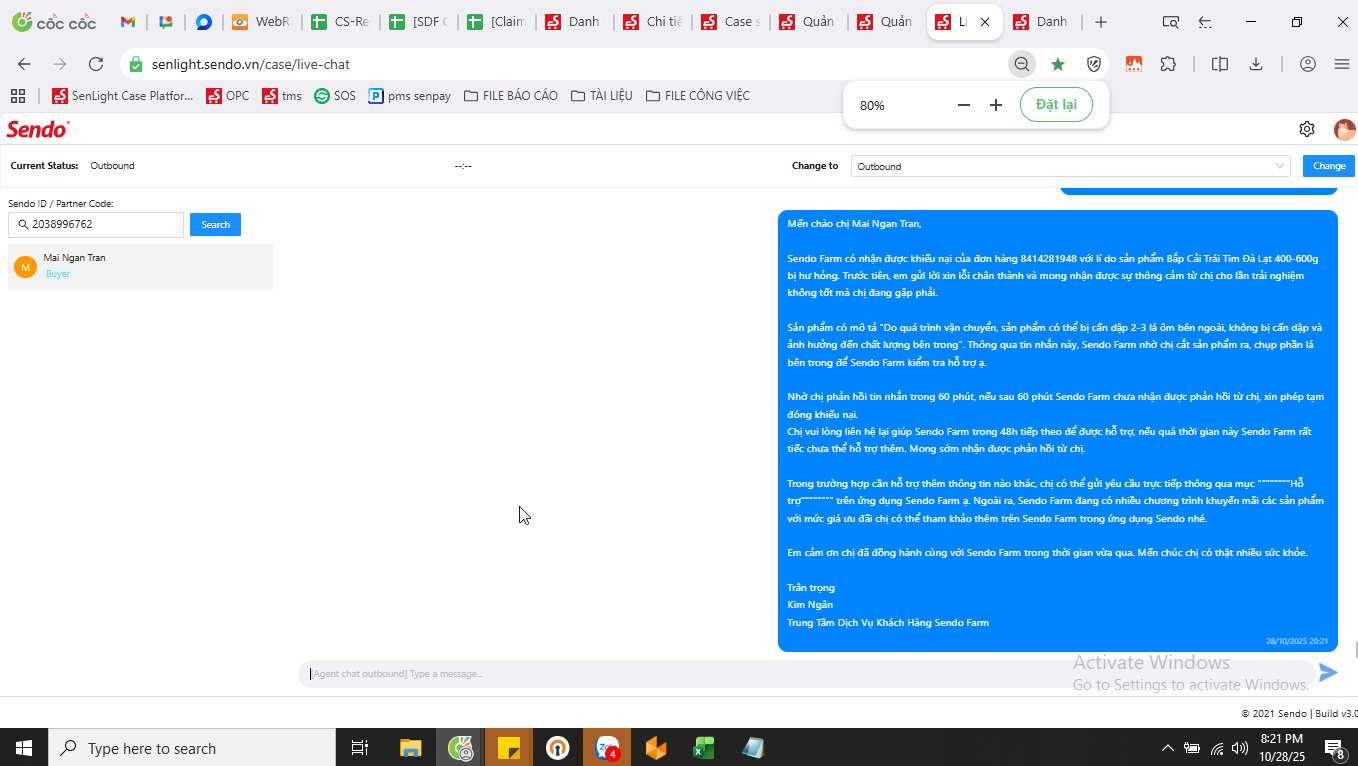Open the SenLight Case Platform bookmark
This screenshot has height=766, width=1358.
click(x=123, y=96)
